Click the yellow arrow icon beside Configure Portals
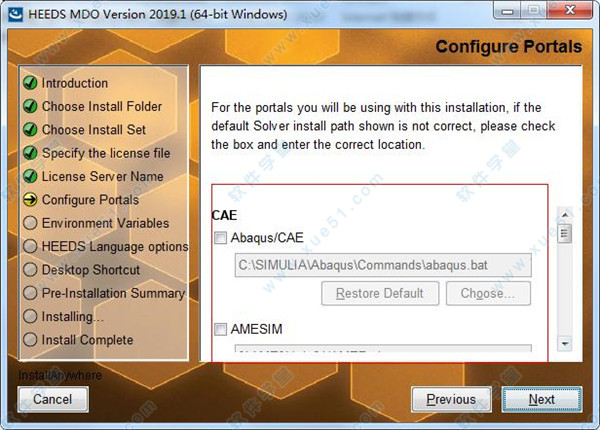 pos(30,200)
